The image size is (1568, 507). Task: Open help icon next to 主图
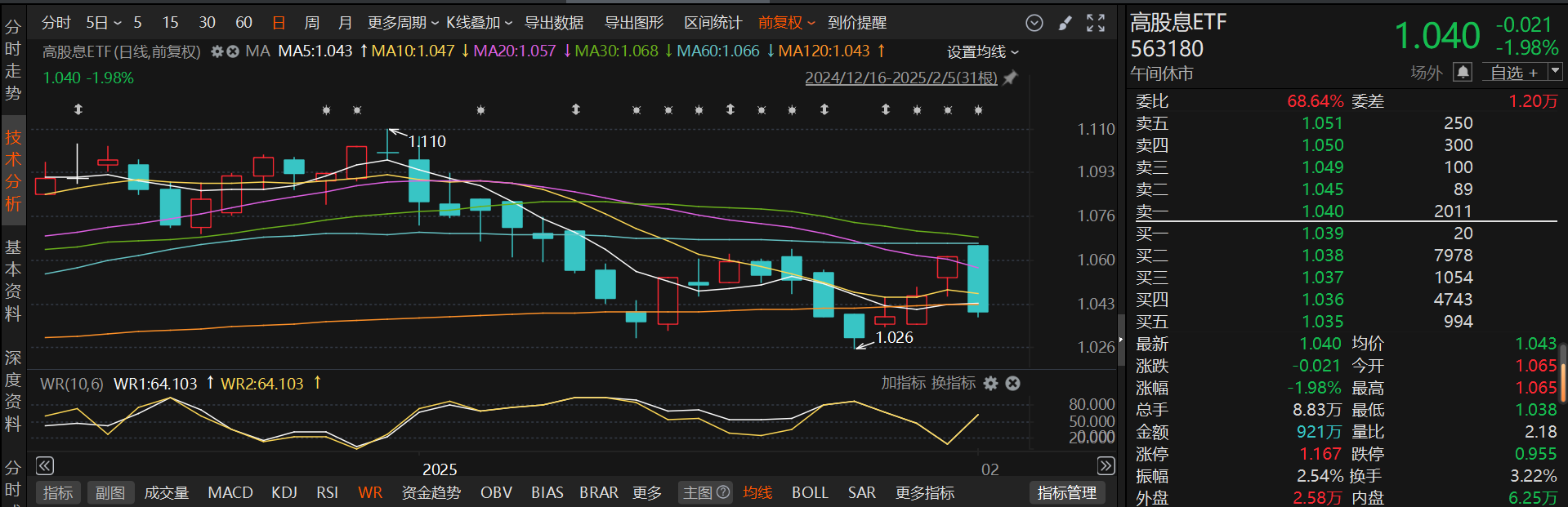click(x=723, y=492)
